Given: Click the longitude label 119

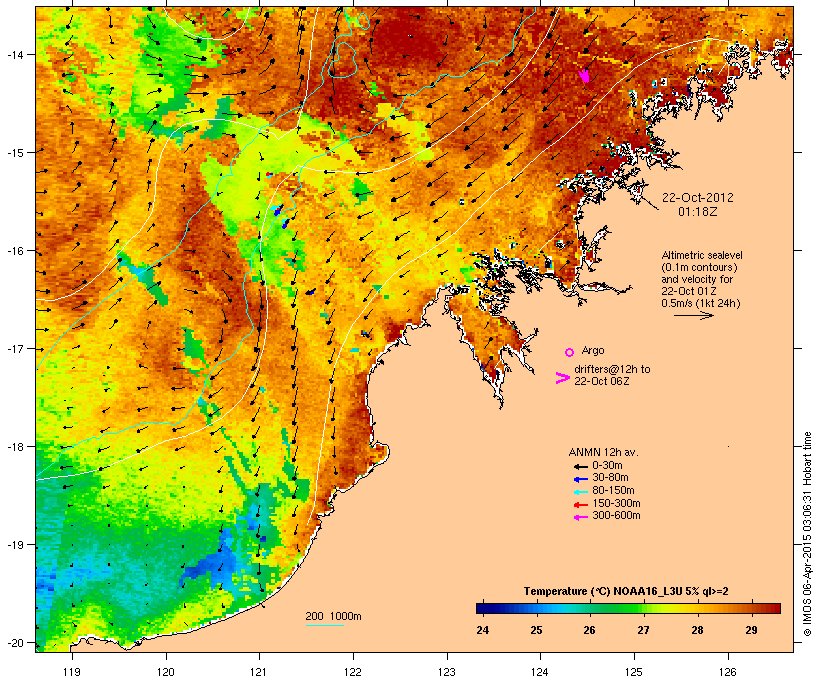Looking at the screenshot, I should 72,672.
